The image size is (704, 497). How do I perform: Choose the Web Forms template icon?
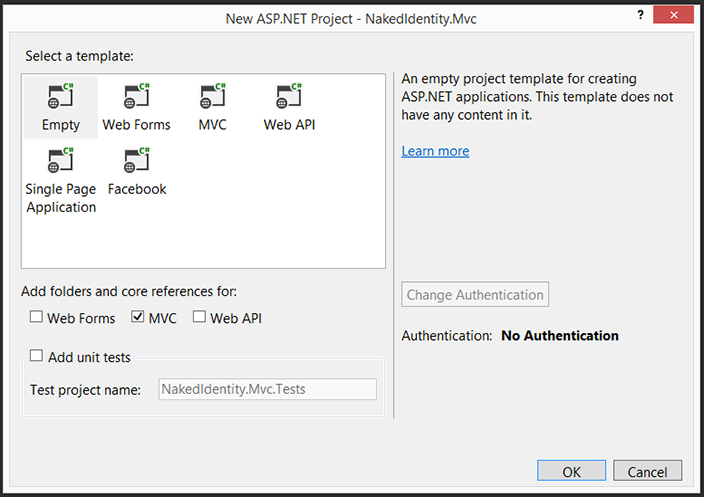pos(136,98)
